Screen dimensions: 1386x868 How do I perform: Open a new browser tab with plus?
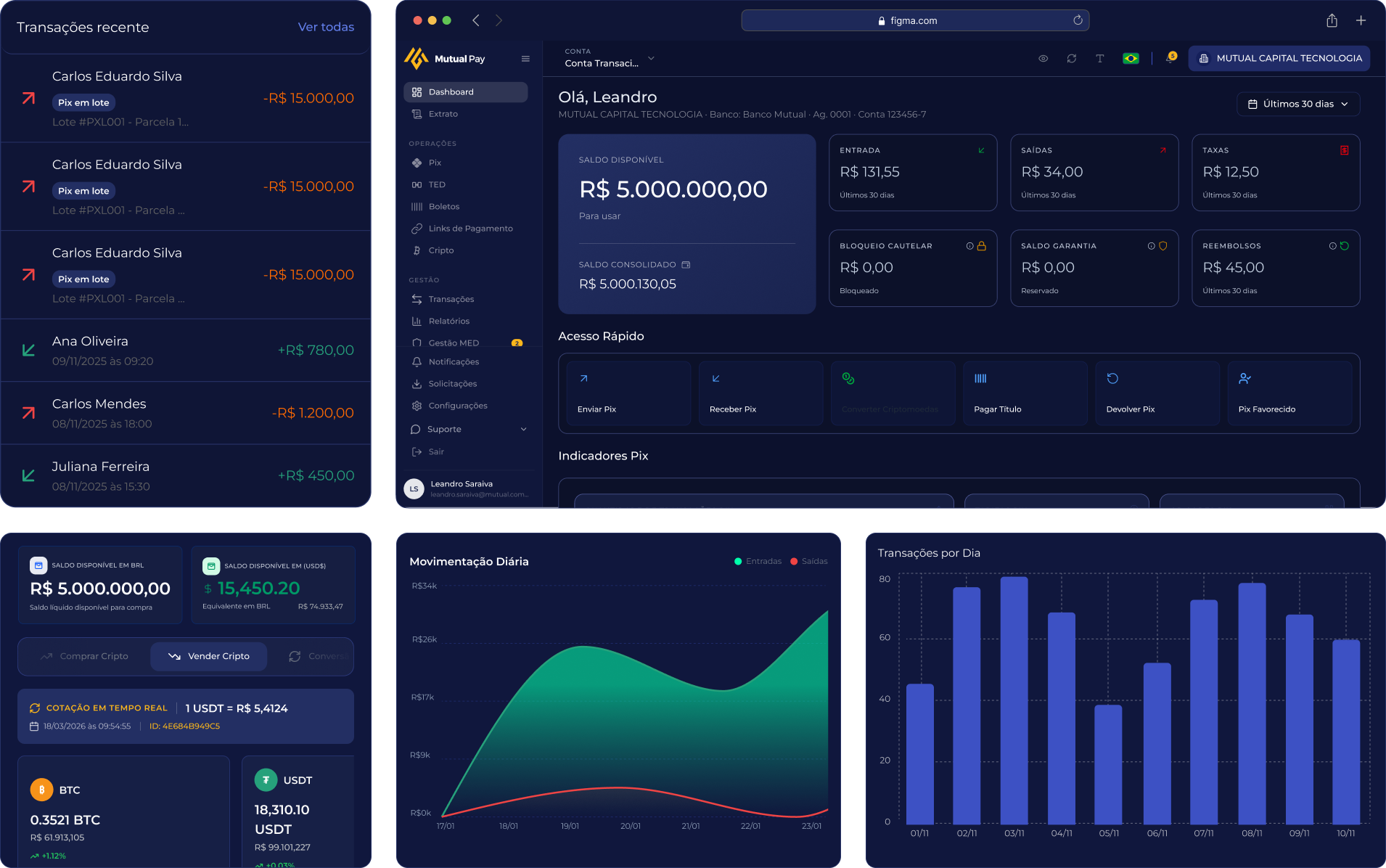(1361, 20)
